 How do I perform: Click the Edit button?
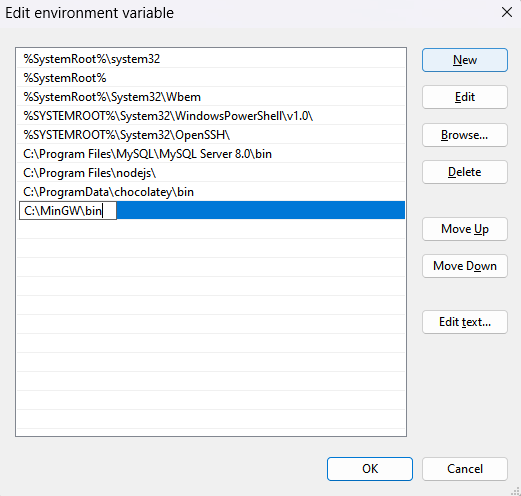[465, 97]
